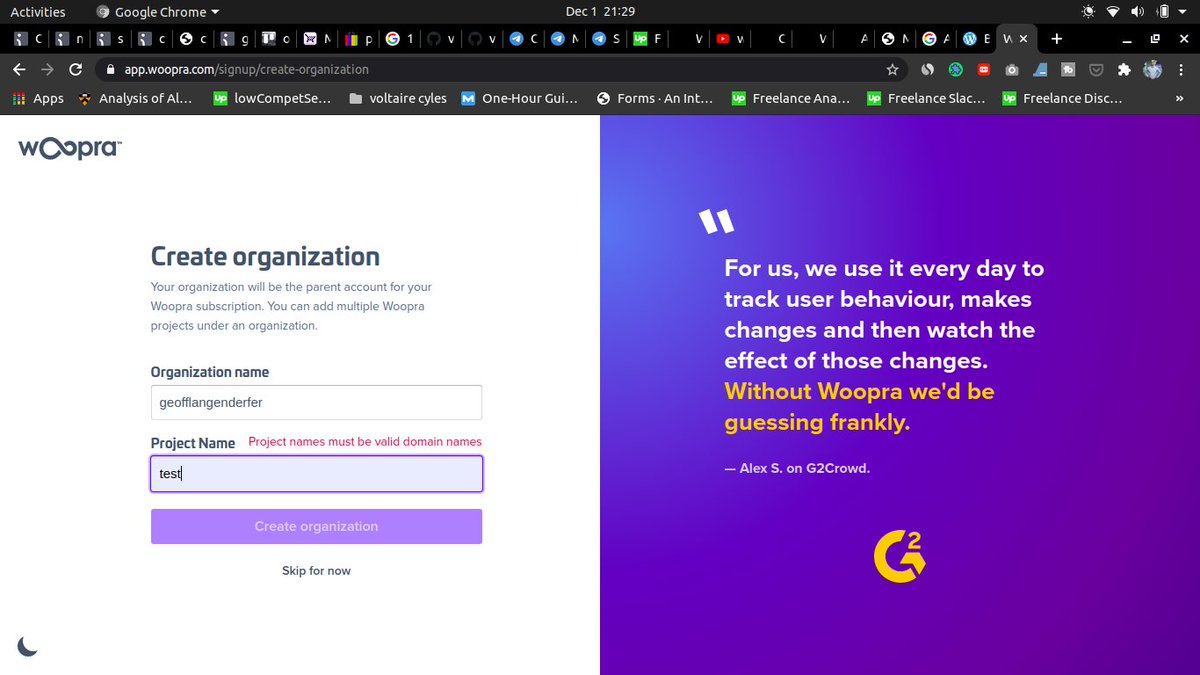Click the Skip for now link
Screen dimensions: 1200x675
pyautogui.click(x=316, y=571)
